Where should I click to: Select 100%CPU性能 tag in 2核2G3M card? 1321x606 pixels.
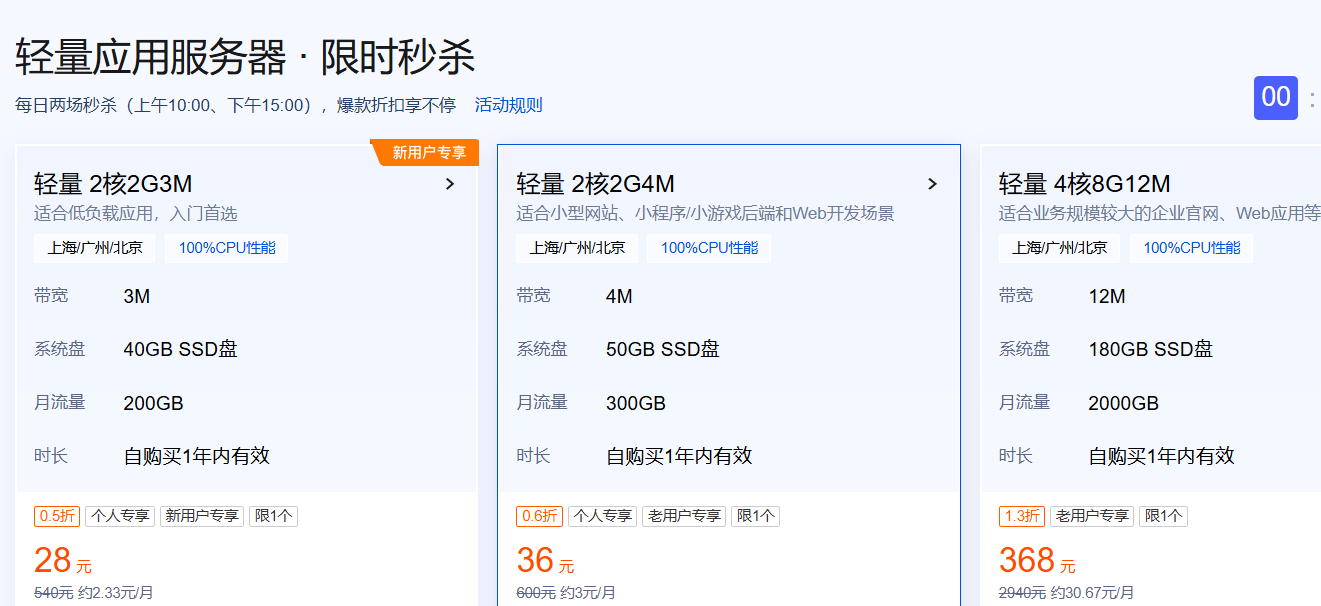pyautogui.click(x=226, y=248)
